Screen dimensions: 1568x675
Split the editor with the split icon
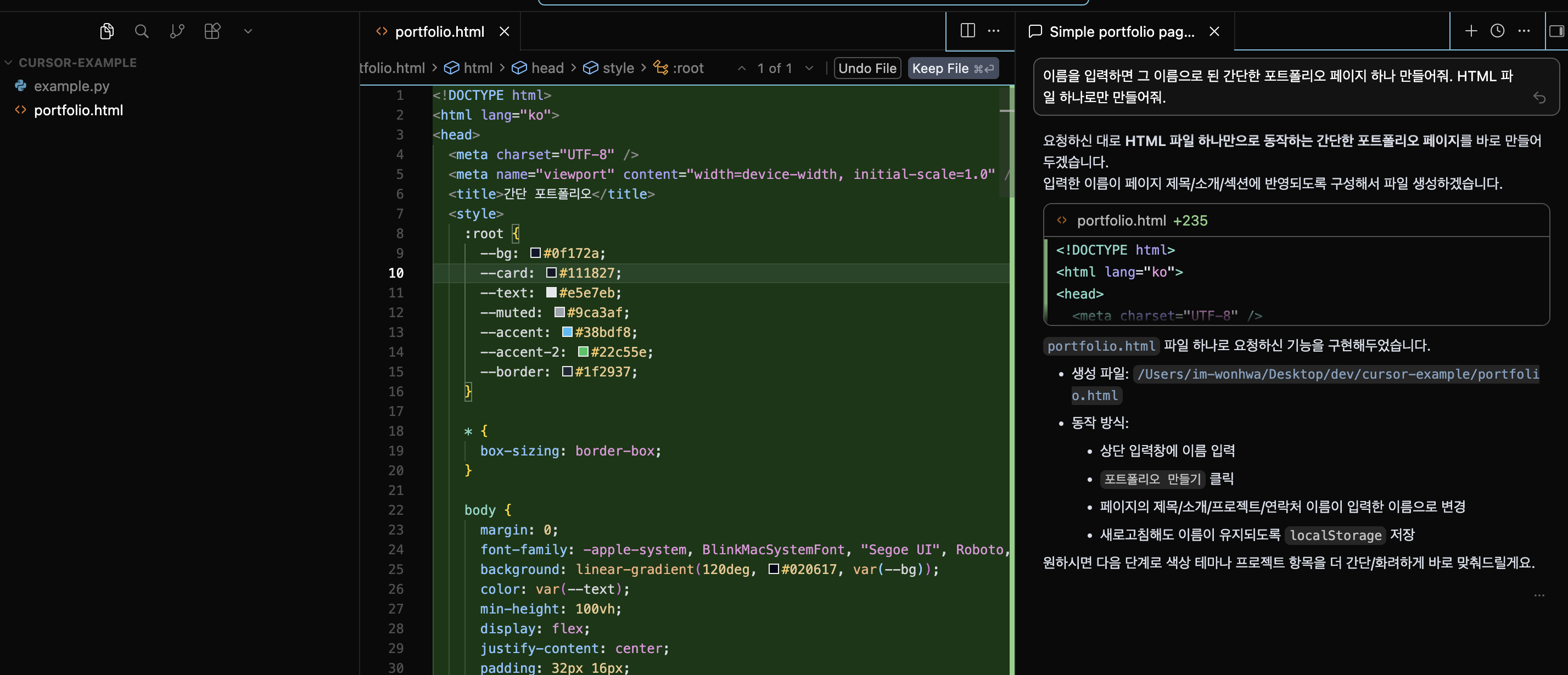pos(968,30)
